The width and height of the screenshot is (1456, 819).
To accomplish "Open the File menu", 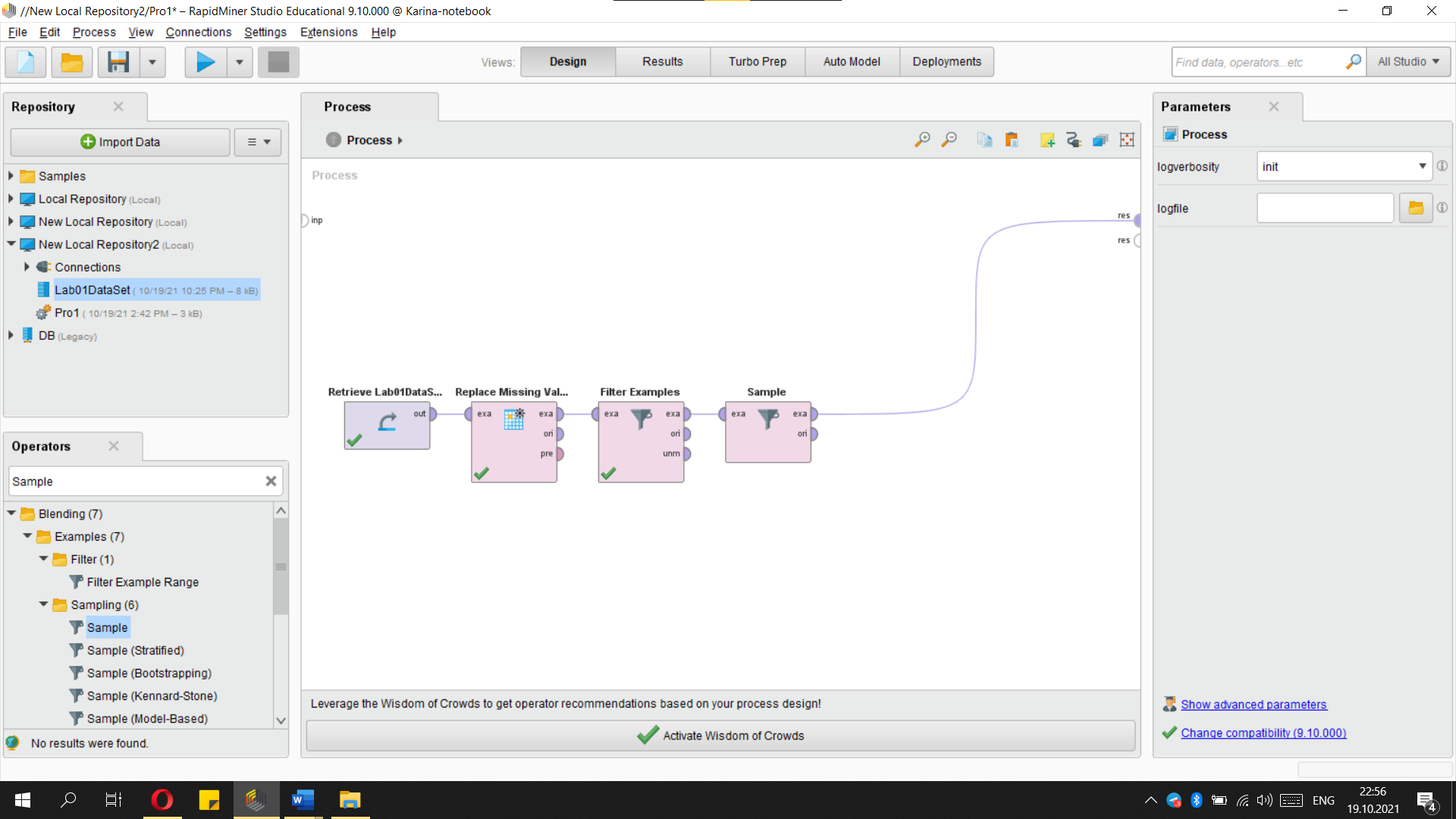I will pyautogui.click(x=17, y=32).
